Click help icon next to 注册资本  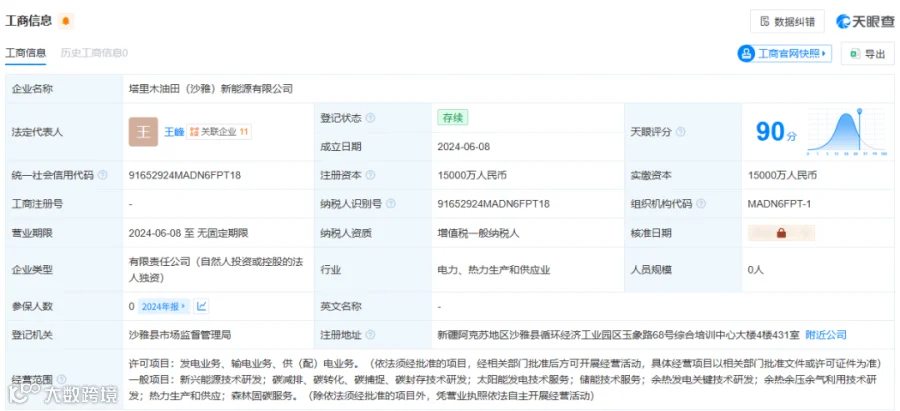370,175
